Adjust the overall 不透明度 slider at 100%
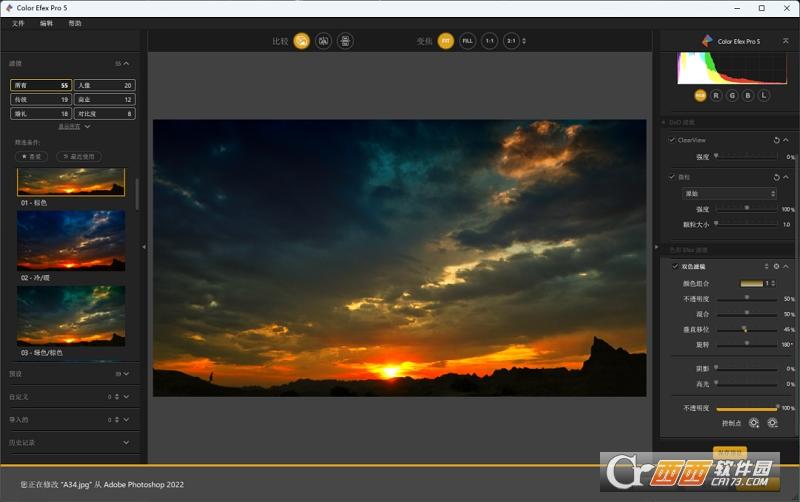This screenshot has width=800, height=502. tap(746, 408)
